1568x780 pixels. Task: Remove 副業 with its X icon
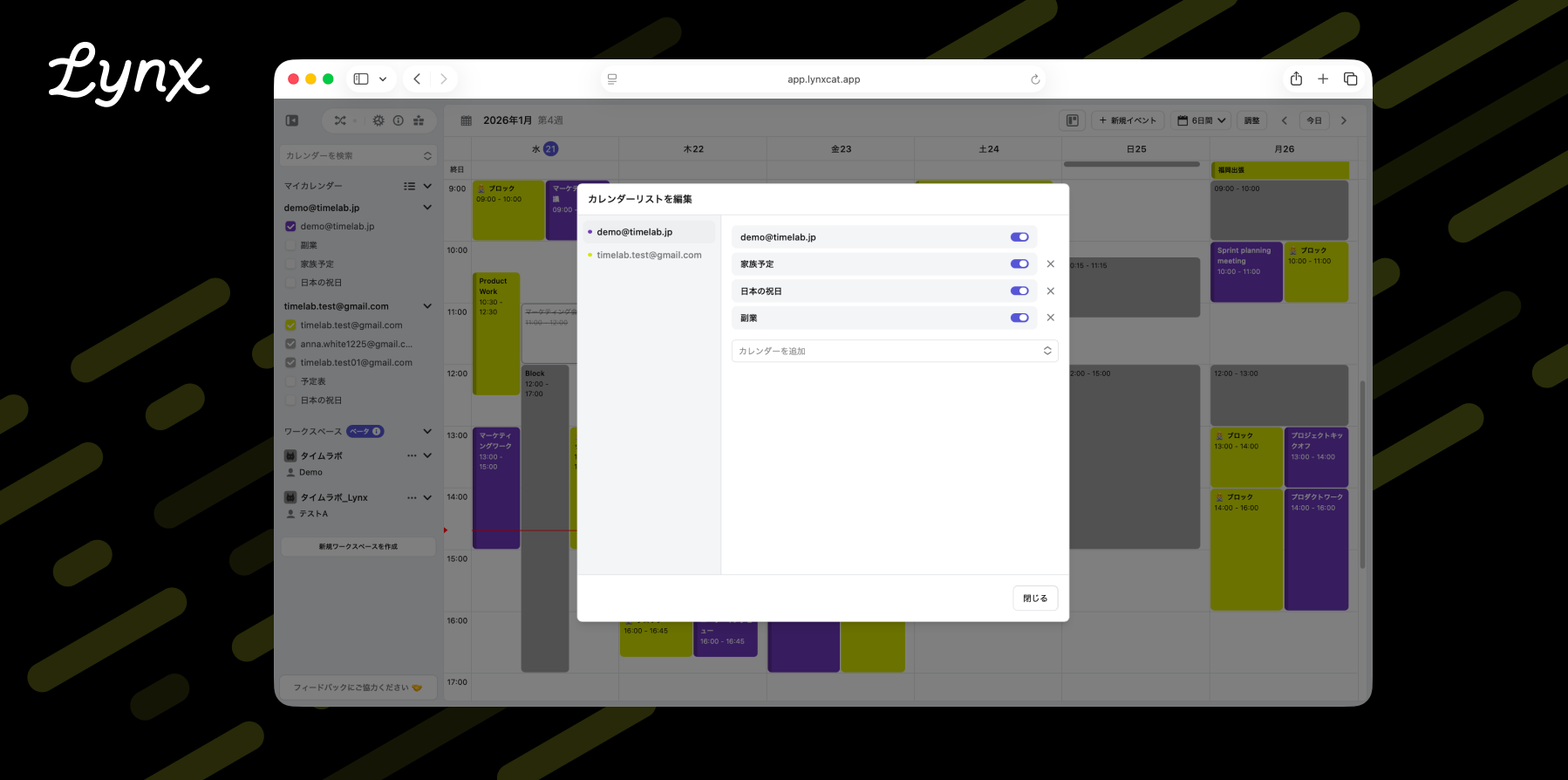[x=1051, y=318]
